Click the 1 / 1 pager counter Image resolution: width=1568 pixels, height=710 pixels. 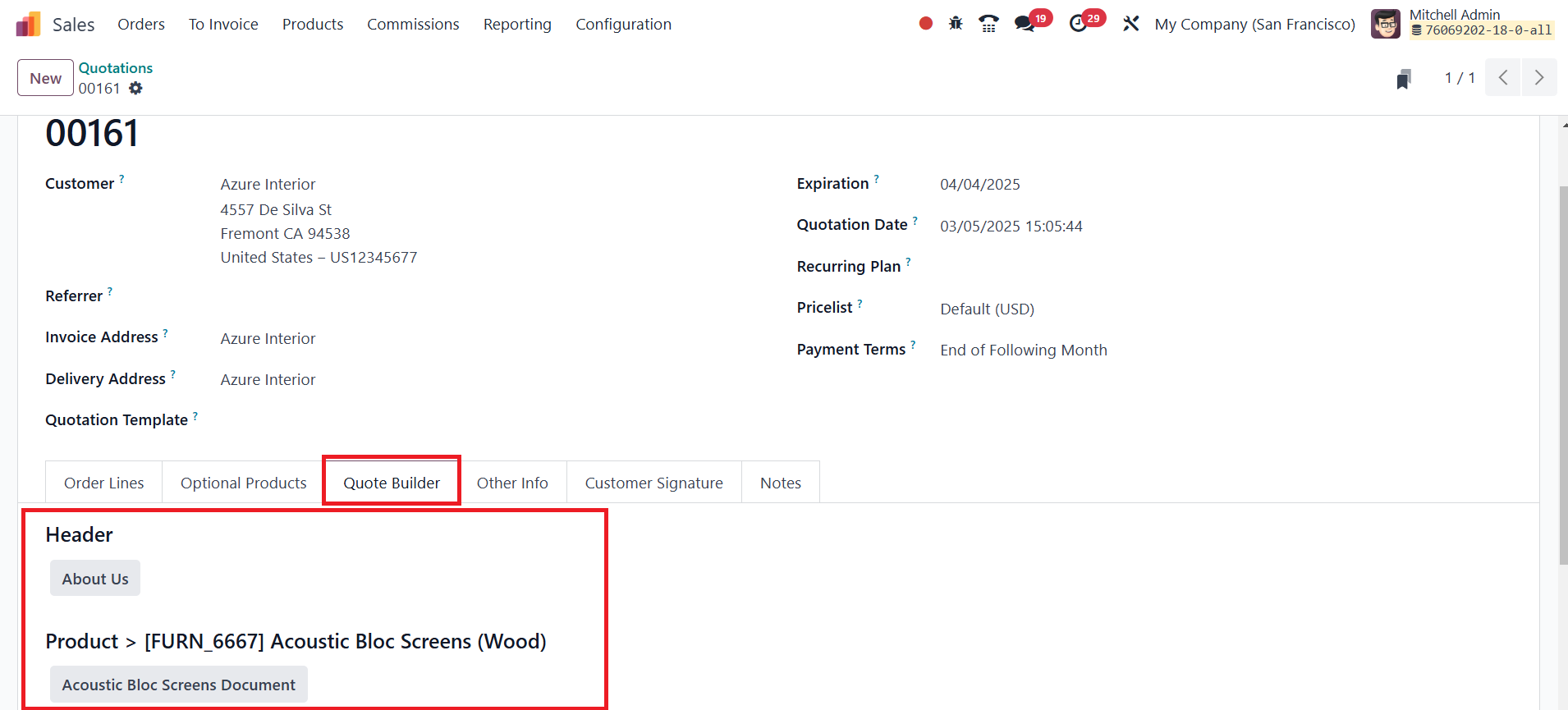click(x=1460, y=78)
